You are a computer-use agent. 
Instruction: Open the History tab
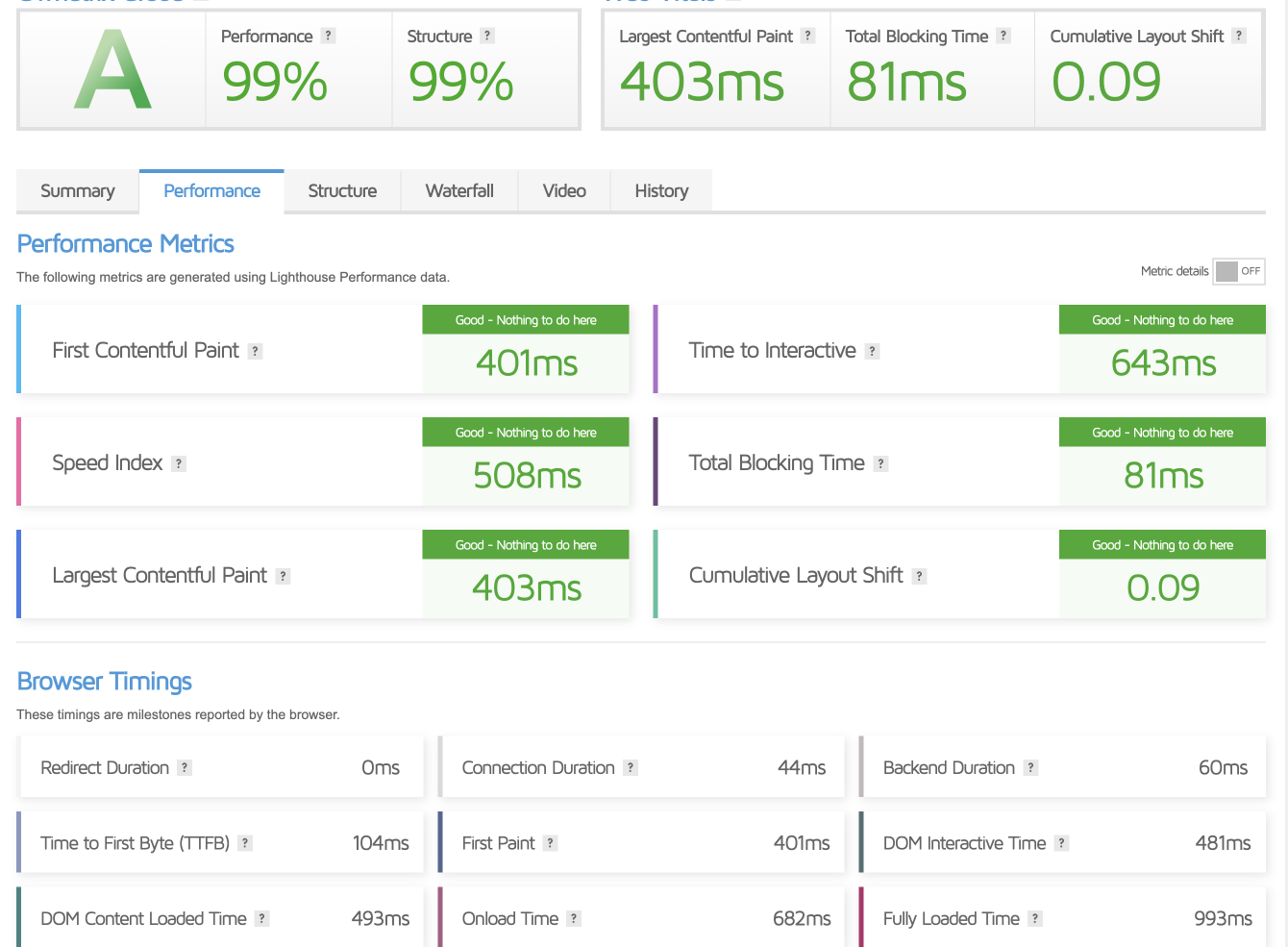[661, 190]
